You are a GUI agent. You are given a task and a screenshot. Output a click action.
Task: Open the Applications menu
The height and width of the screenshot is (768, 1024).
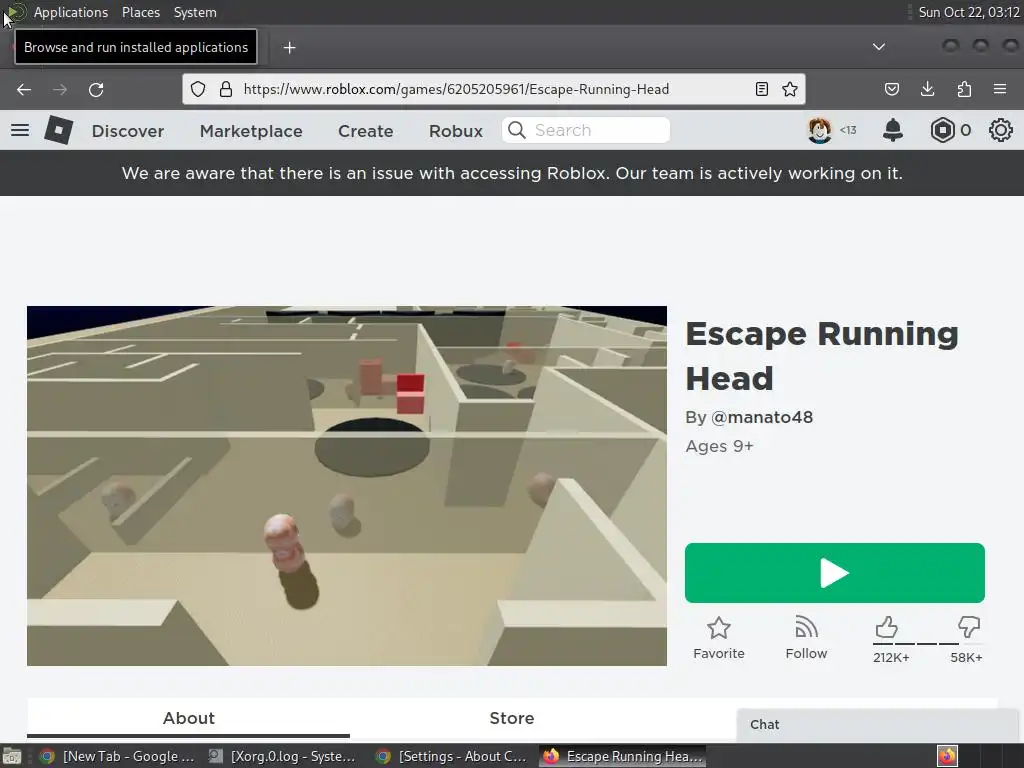pyautogui.click(x=71, y=12)
